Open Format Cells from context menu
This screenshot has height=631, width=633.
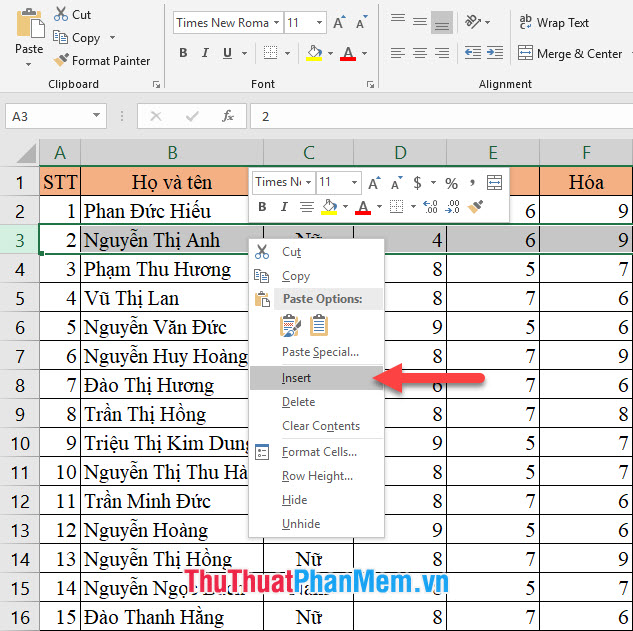click(316, 452)
